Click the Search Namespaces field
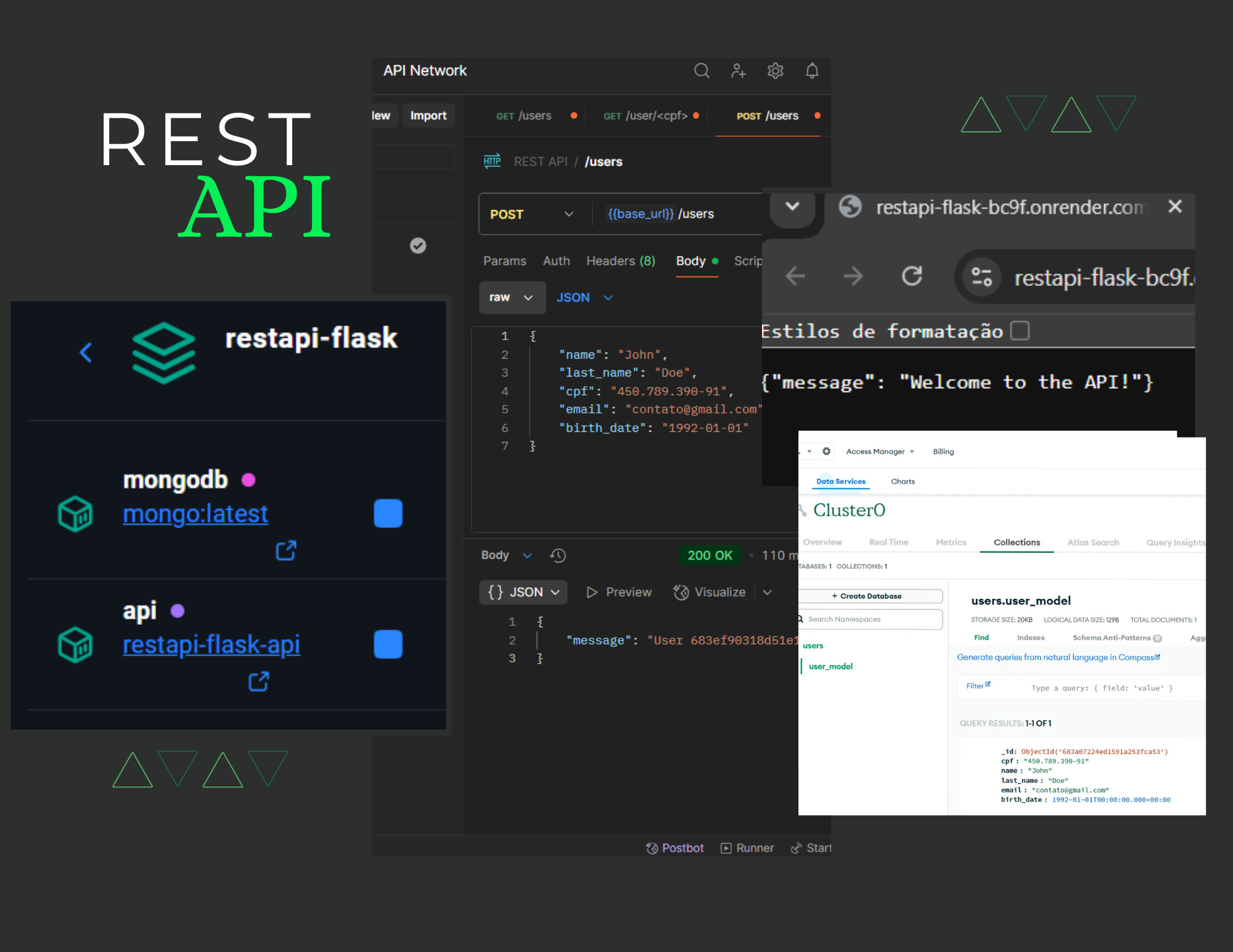This screenshot has height=952, width=1233. click(x=870, y=619)
